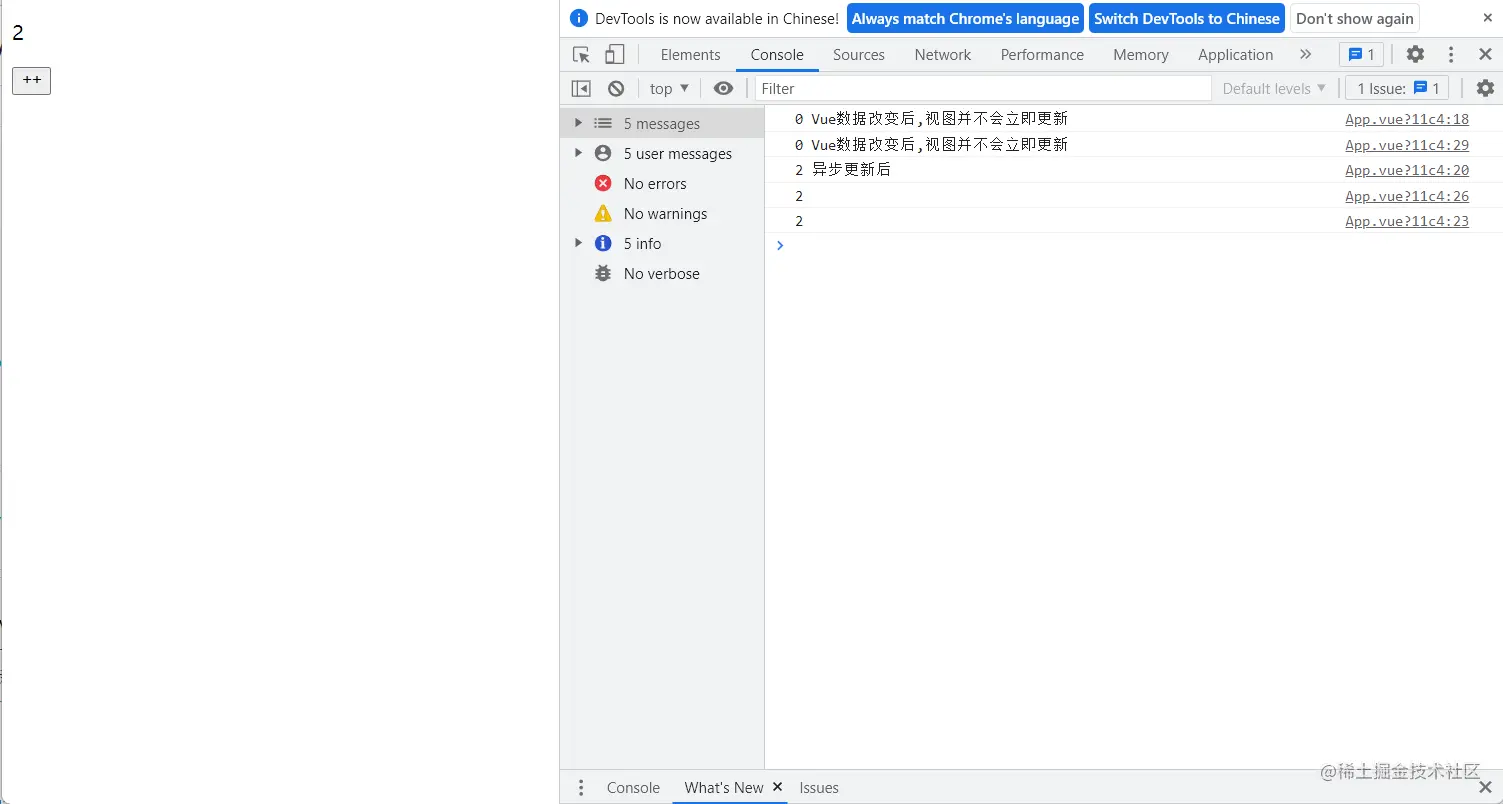Show console sidebar toggle icon
The width and height of the screenshot is (1503, 804).
coord(581,89)
